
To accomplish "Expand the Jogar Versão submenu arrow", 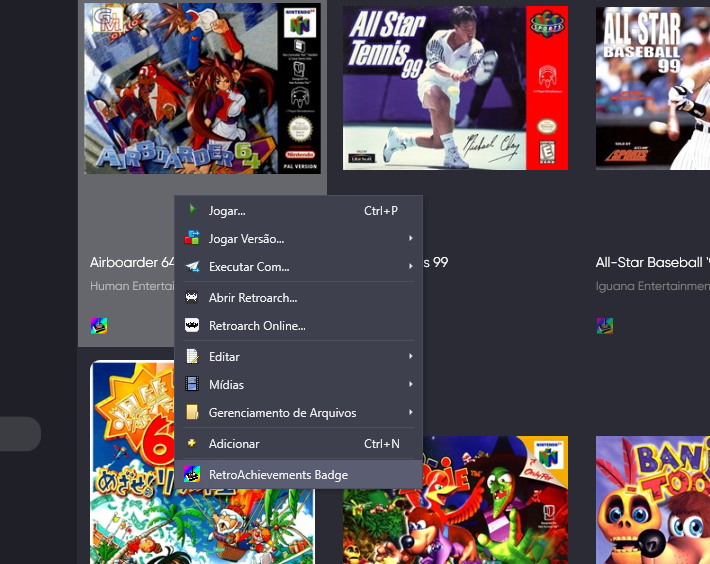I will click(411, 238).
